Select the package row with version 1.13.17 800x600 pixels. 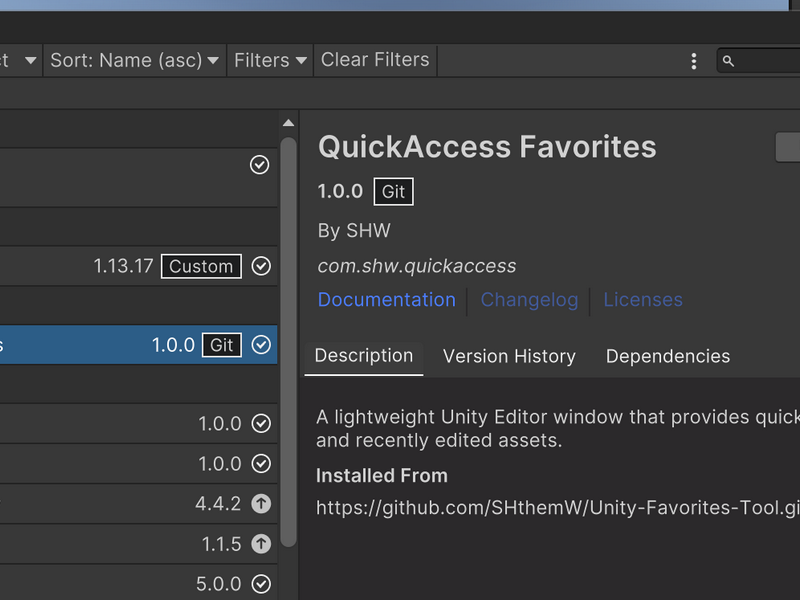[x=138, y=266]
